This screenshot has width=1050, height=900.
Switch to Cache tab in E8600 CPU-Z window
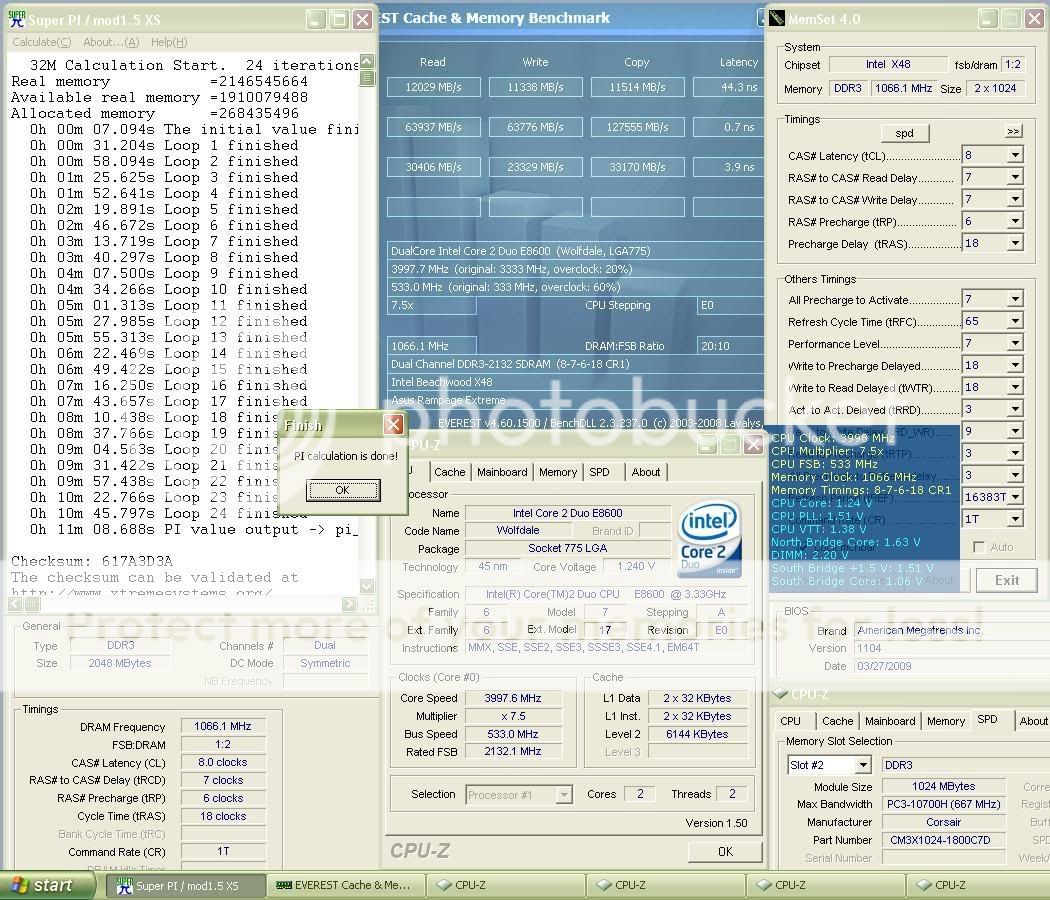tap(449, 472)
